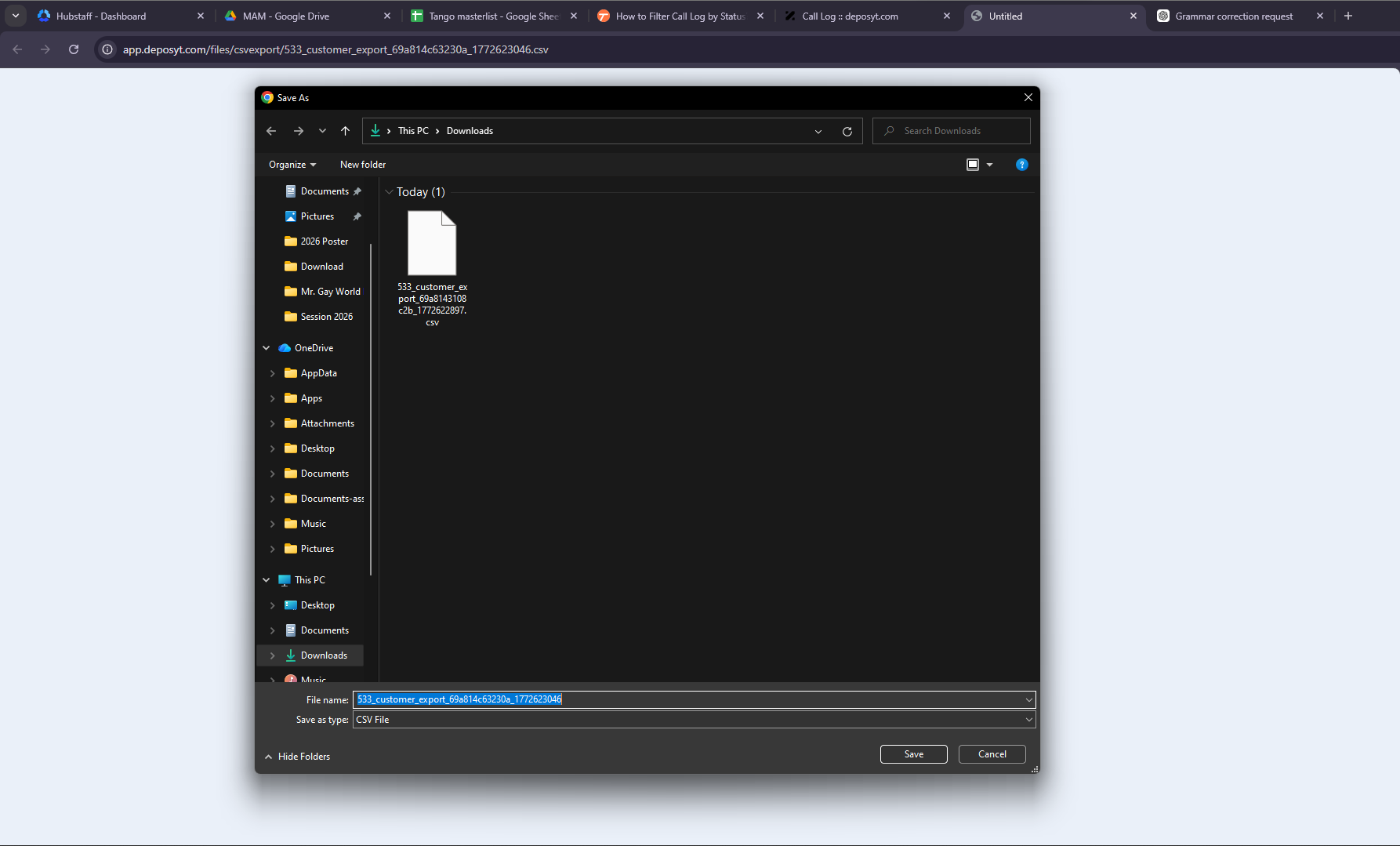
Task: Open the Help question mark icon
Action: [1021, 165]
